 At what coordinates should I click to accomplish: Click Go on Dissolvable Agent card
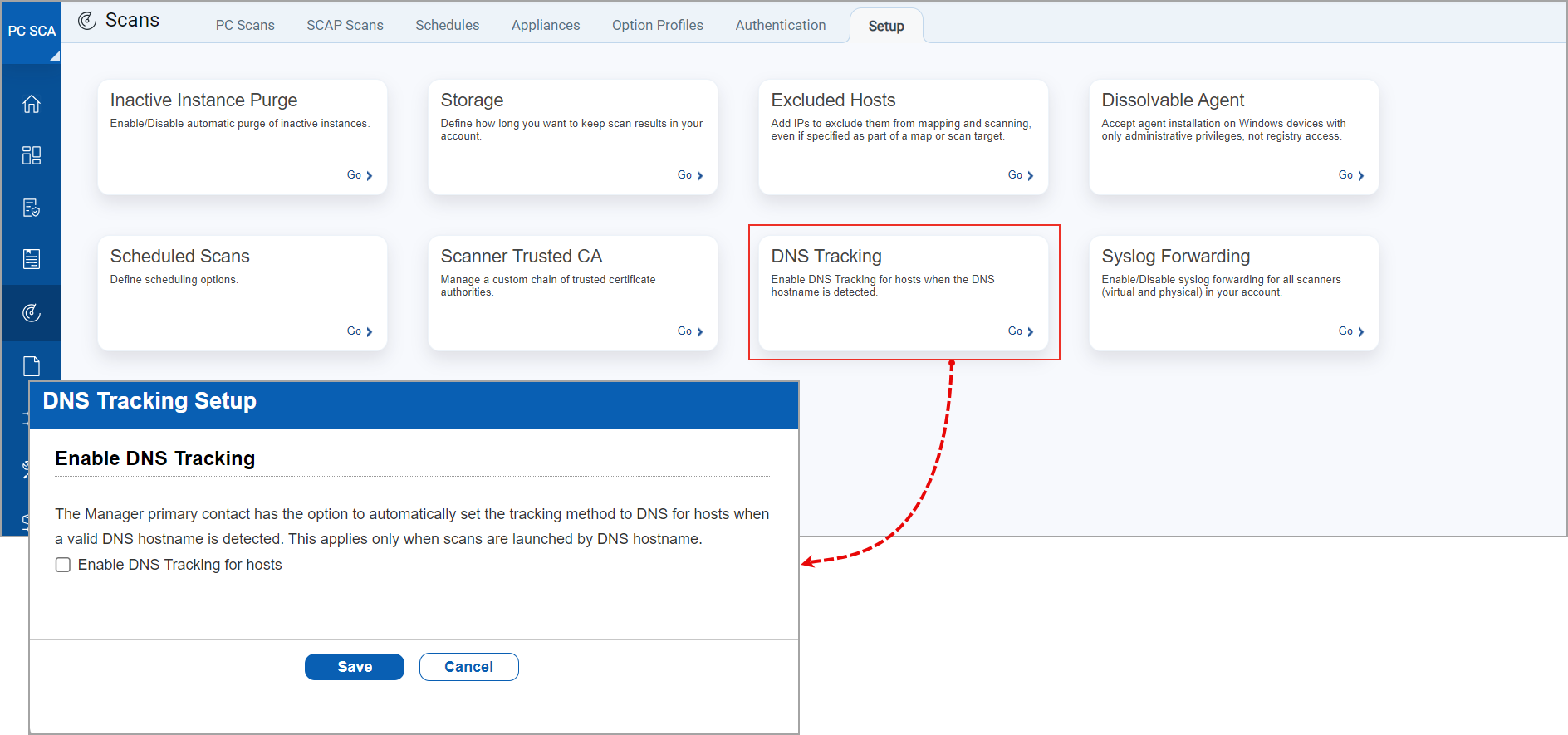tap(1351, 175)
